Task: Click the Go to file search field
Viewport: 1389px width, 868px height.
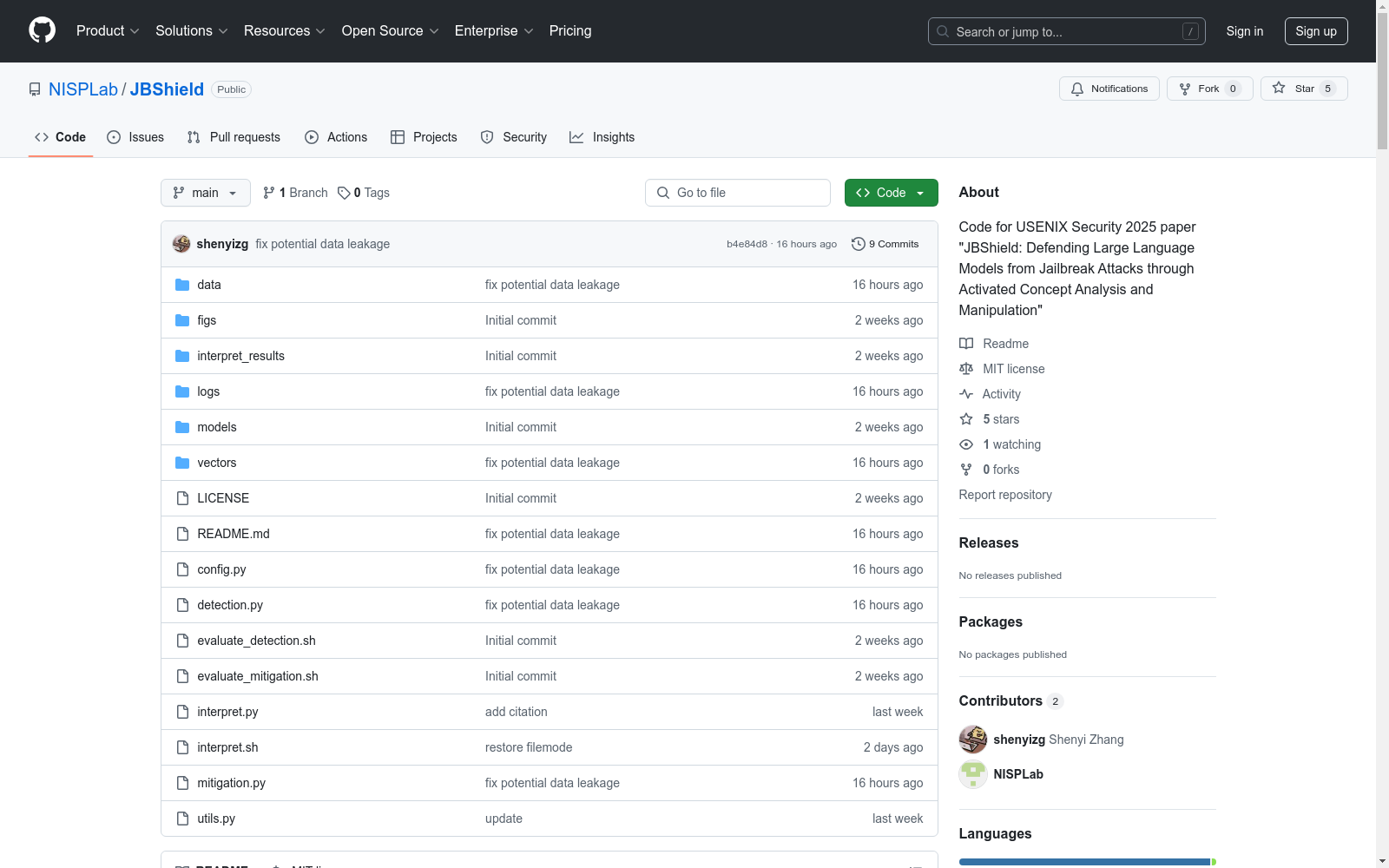Action: 738,193
